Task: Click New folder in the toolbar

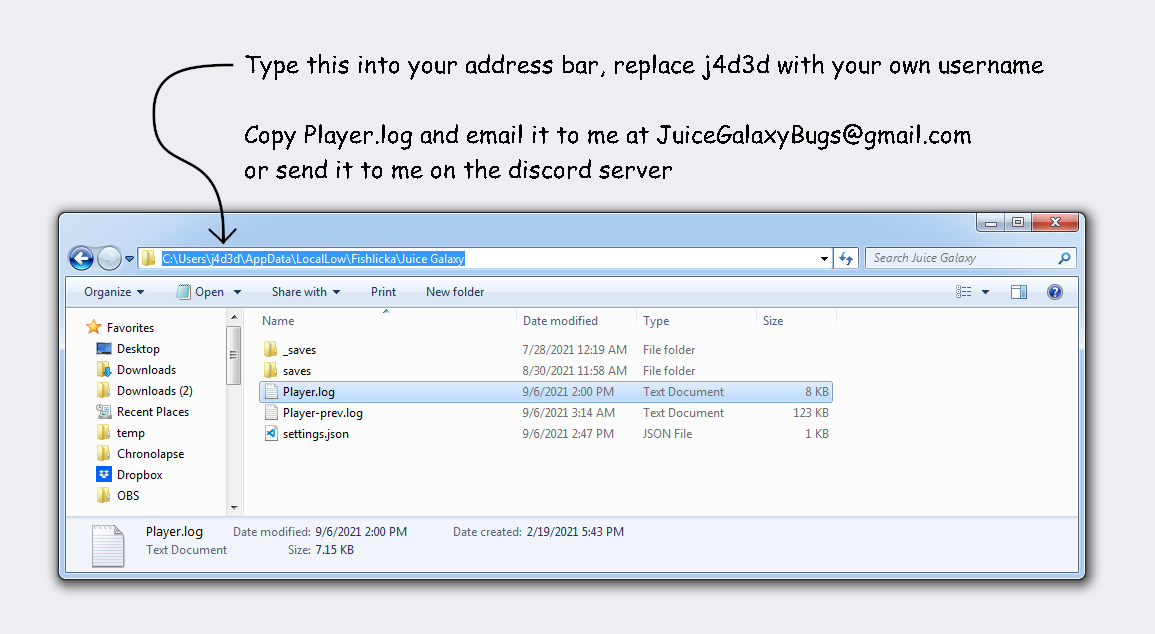Action: 454,292
